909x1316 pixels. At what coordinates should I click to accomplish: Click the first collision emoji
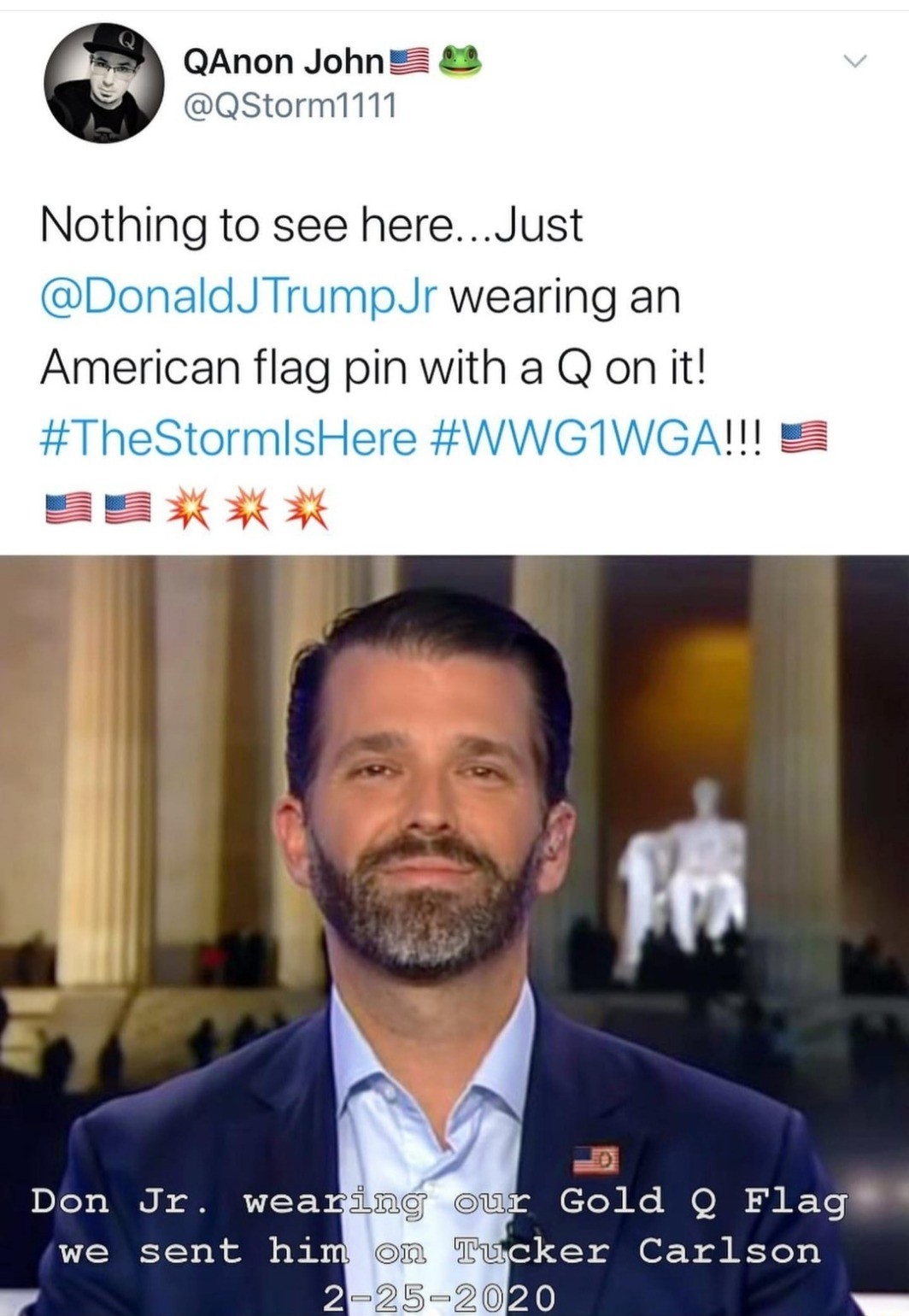[x=188, y=508]
